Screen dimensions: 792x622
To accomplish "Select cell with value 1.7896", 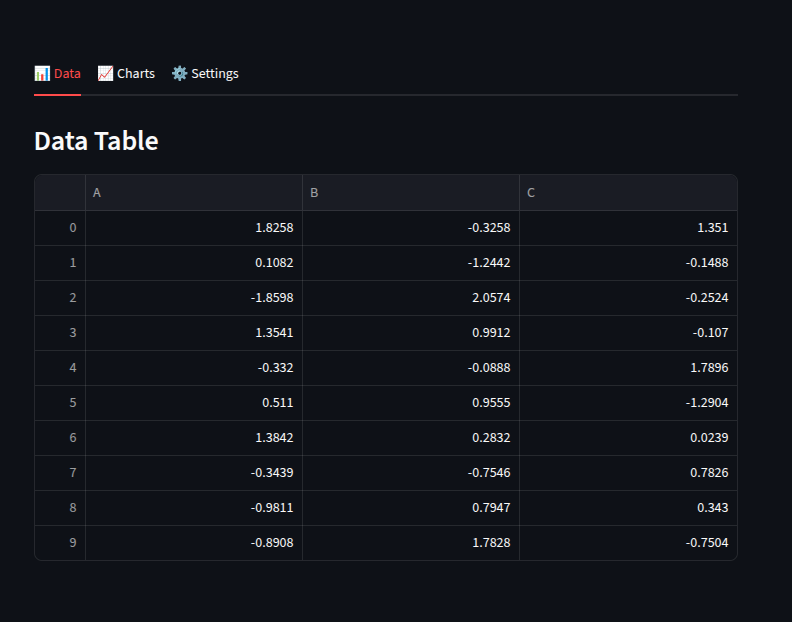I will coord(628,368).
